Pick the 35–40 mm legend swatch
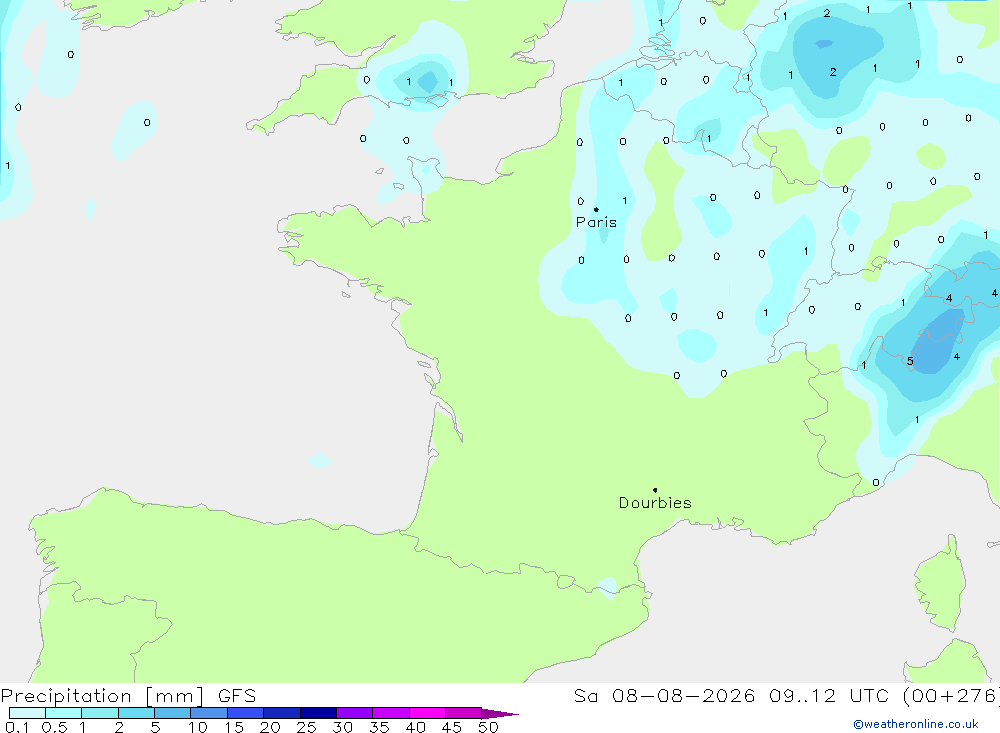 point(391,713)
